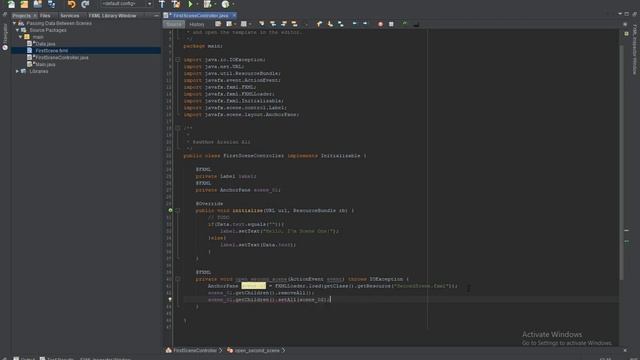
Task: Minimize the Projects panel group
Action: 156,16
